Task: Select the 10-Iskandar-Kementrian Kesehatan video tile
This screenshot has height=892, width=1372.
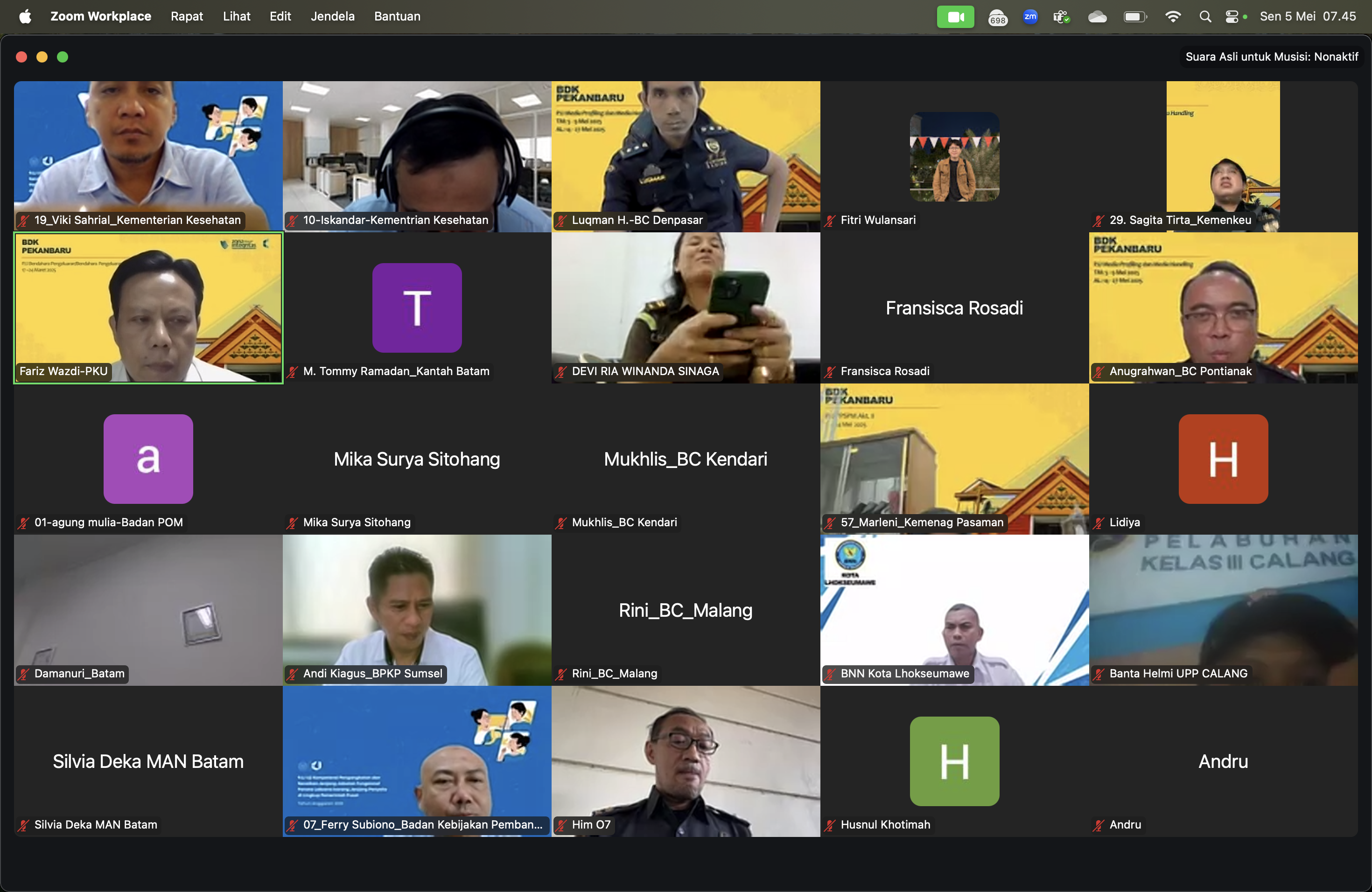Action: pos(417,156)
